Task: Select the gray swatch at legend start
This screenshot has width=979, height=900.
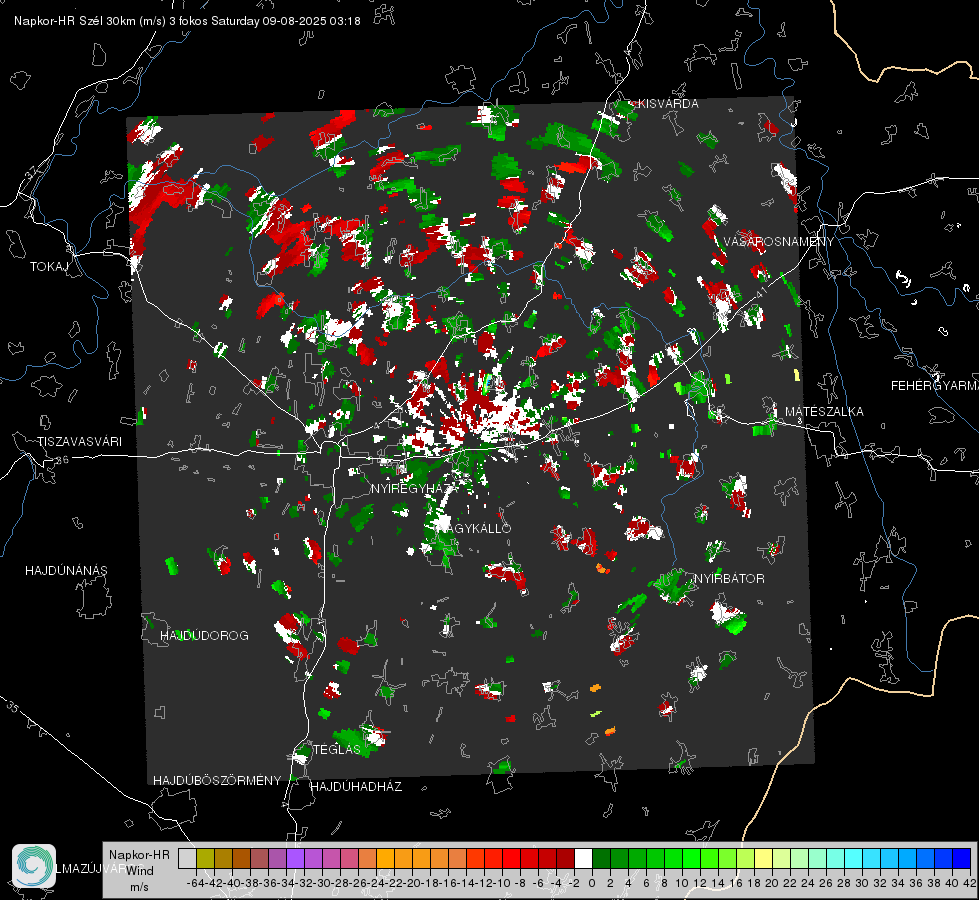Action: (x=187, y=858)
